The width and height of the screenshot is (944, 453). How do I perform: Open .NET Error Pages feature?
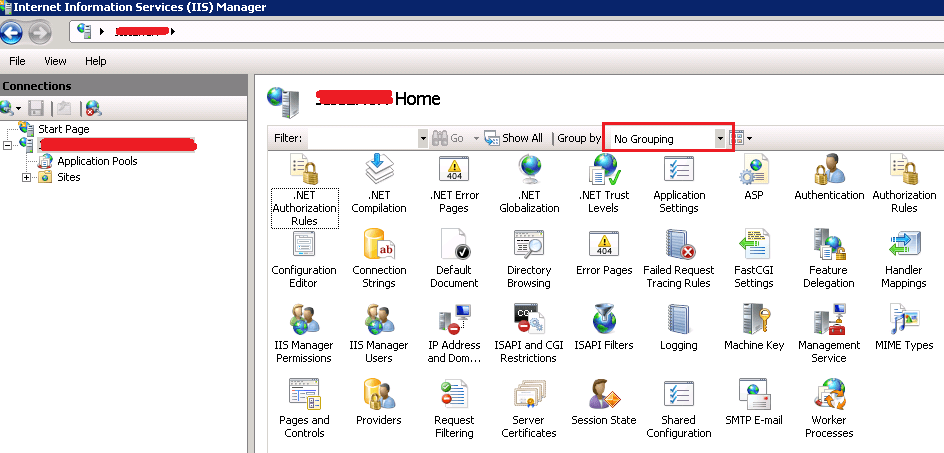[x=454, y=184]
